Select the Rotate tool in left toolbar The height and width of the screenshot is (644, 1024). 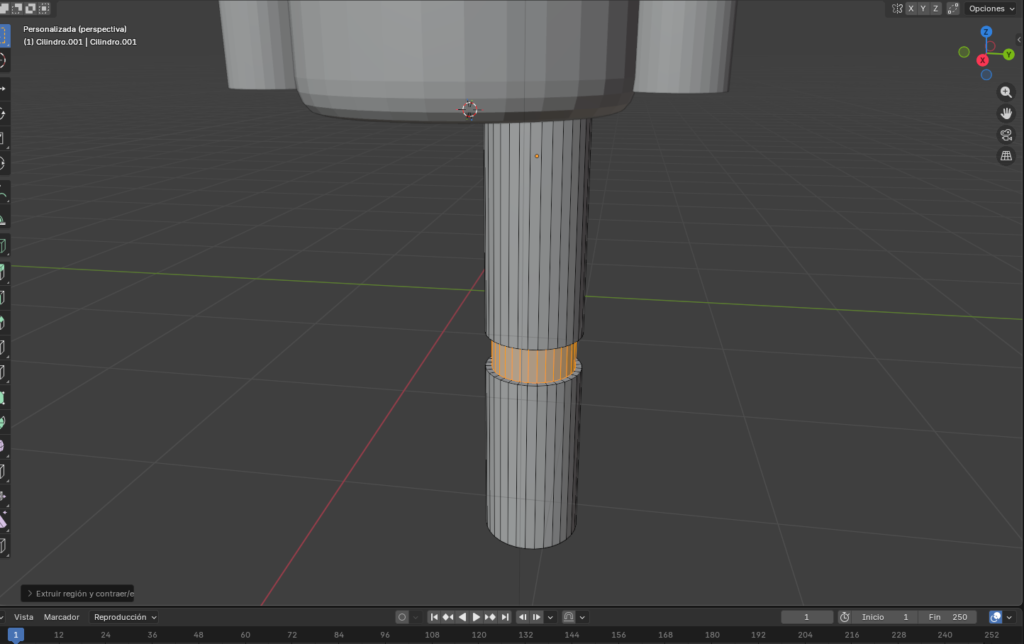[x=3, y=114]
